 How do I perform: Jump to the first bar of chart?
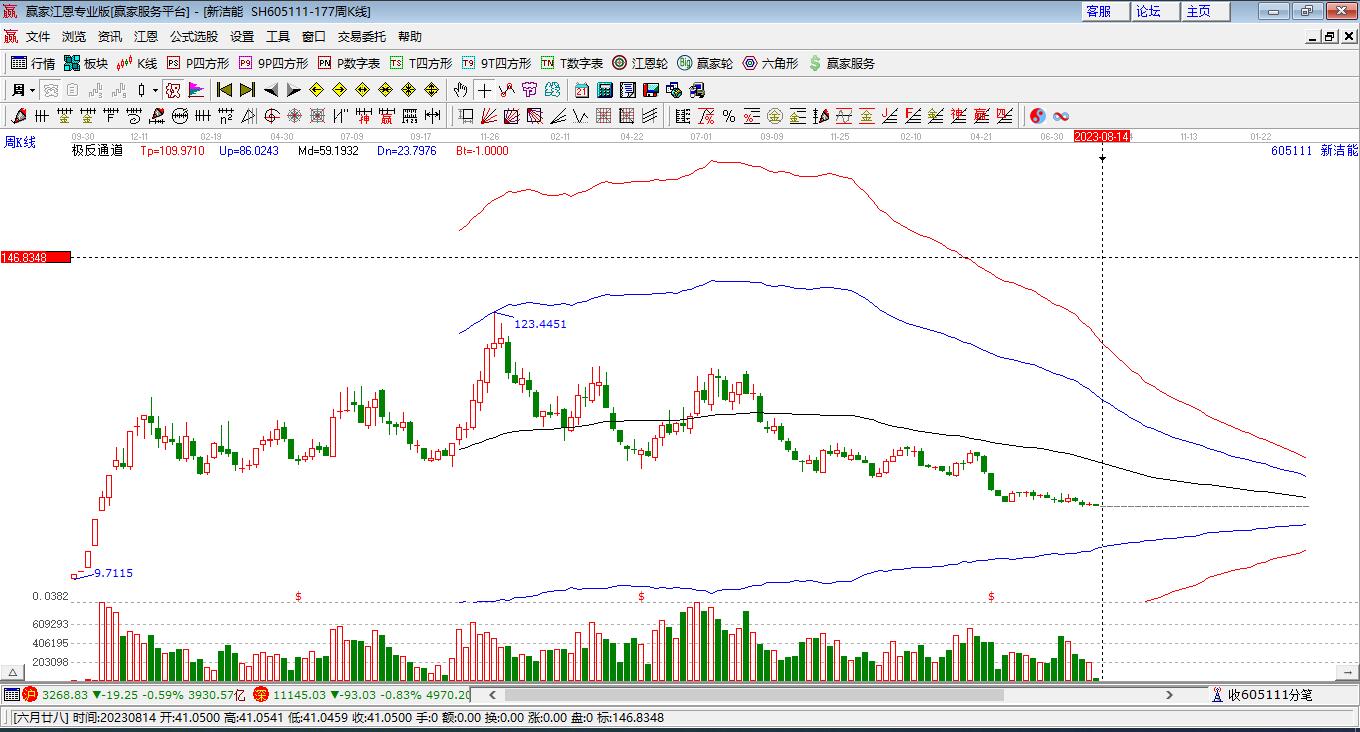pyautogui.click(x=224, y=90)
